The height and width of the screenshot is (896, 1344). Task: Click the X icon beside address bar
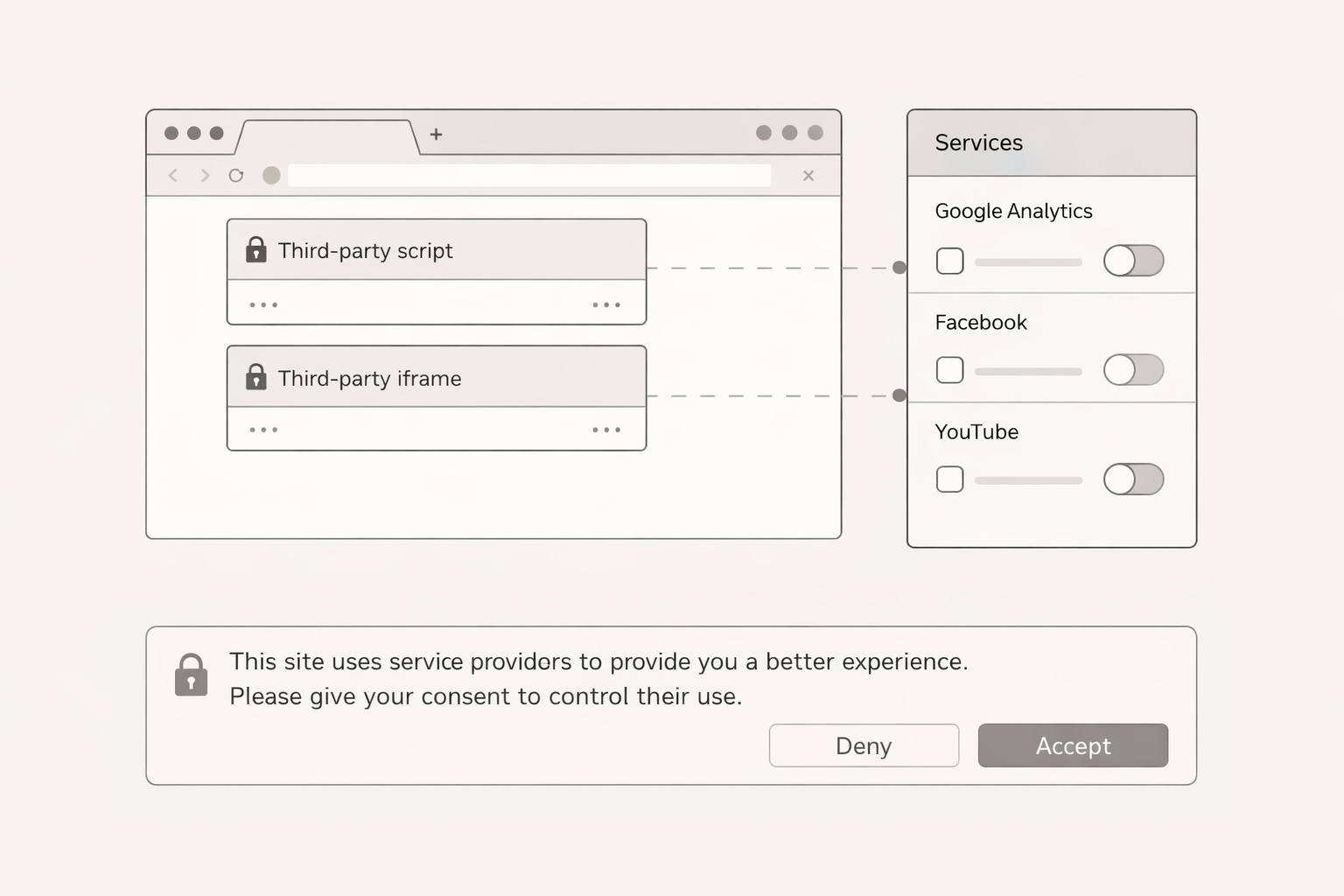coord(808,176)
